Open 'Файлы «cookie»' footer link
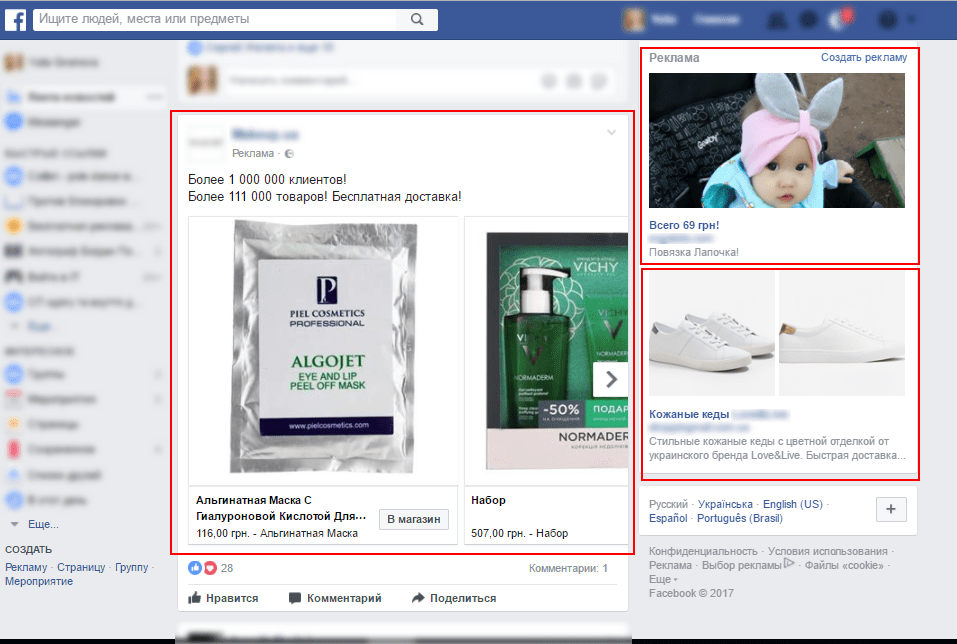 pos(844,565)
